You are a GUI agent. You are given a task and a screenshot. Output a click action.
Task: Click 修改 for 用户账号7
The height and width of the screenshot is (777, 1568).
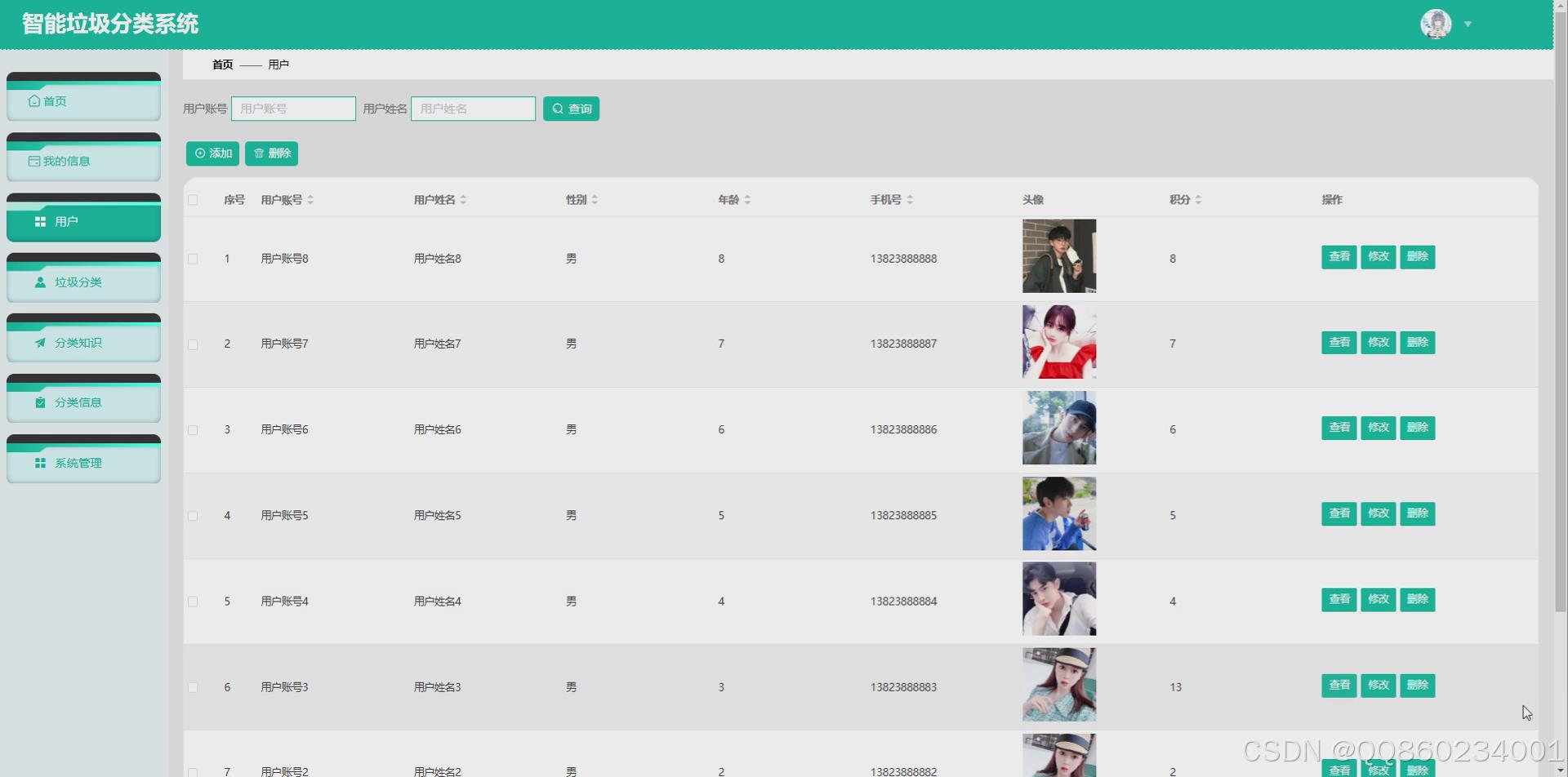(x=1379, y=343)
